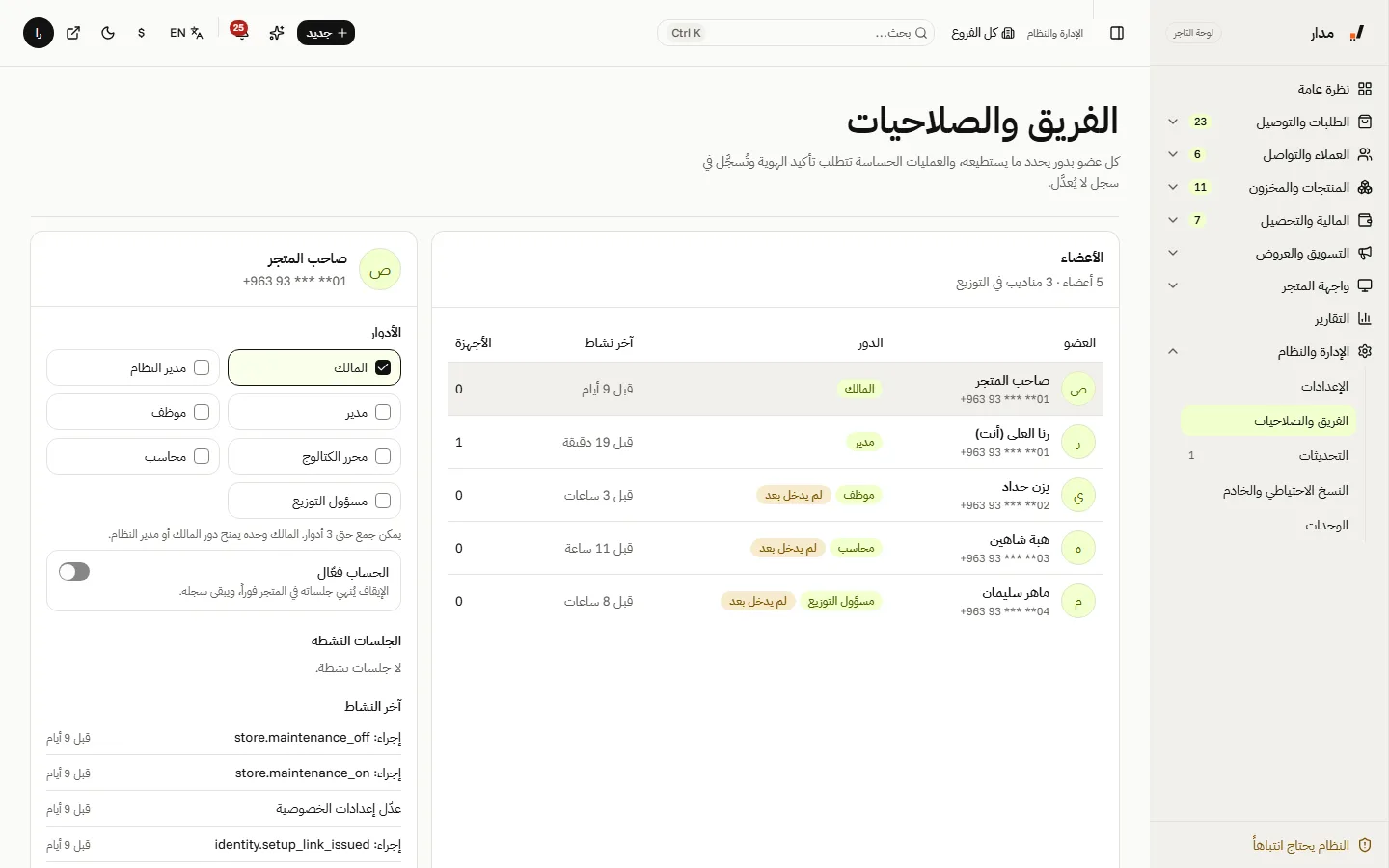
Task: Collapse the الإدارة والنظام section chevron
Action: [1173, 351]
